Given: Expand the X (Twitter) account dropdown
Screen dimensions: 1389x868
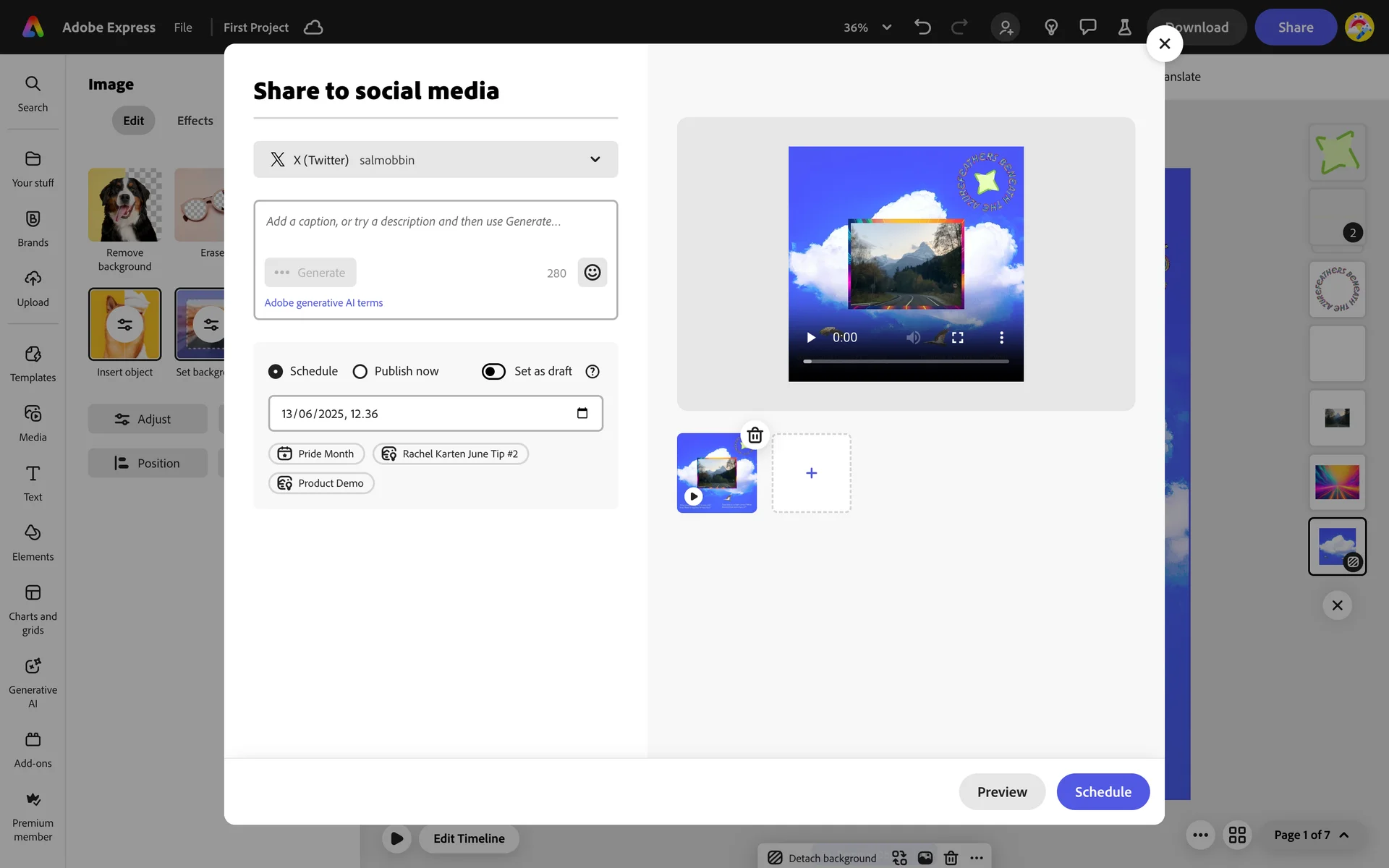Looking at the screenshot, I should (x=595, y=159).
